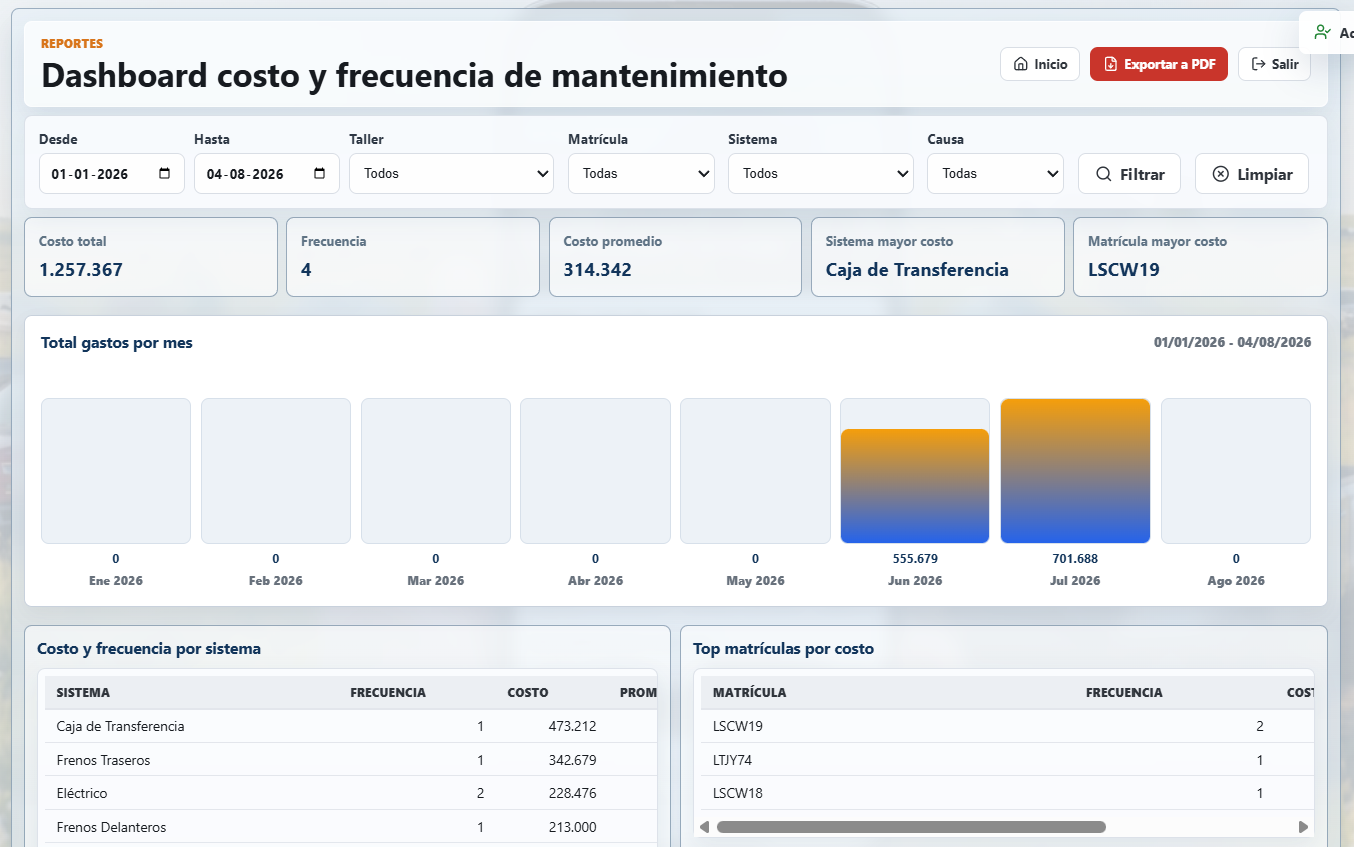Apply filters with the Filtrar button
The width and height of the screenshot is (1354, 847).
pyautogui.click(x=1129, y=174)
